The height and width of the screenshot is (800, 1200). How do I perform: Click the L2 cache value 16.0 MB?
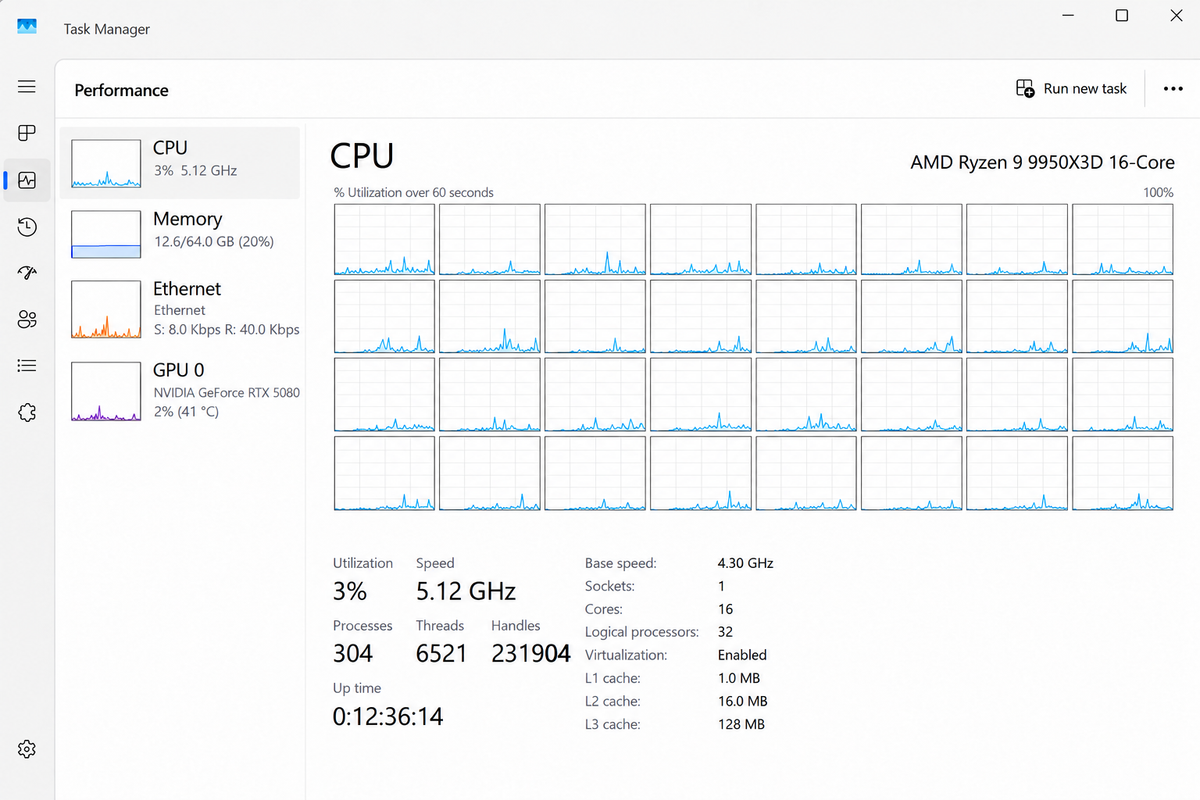tap(743, 701)
